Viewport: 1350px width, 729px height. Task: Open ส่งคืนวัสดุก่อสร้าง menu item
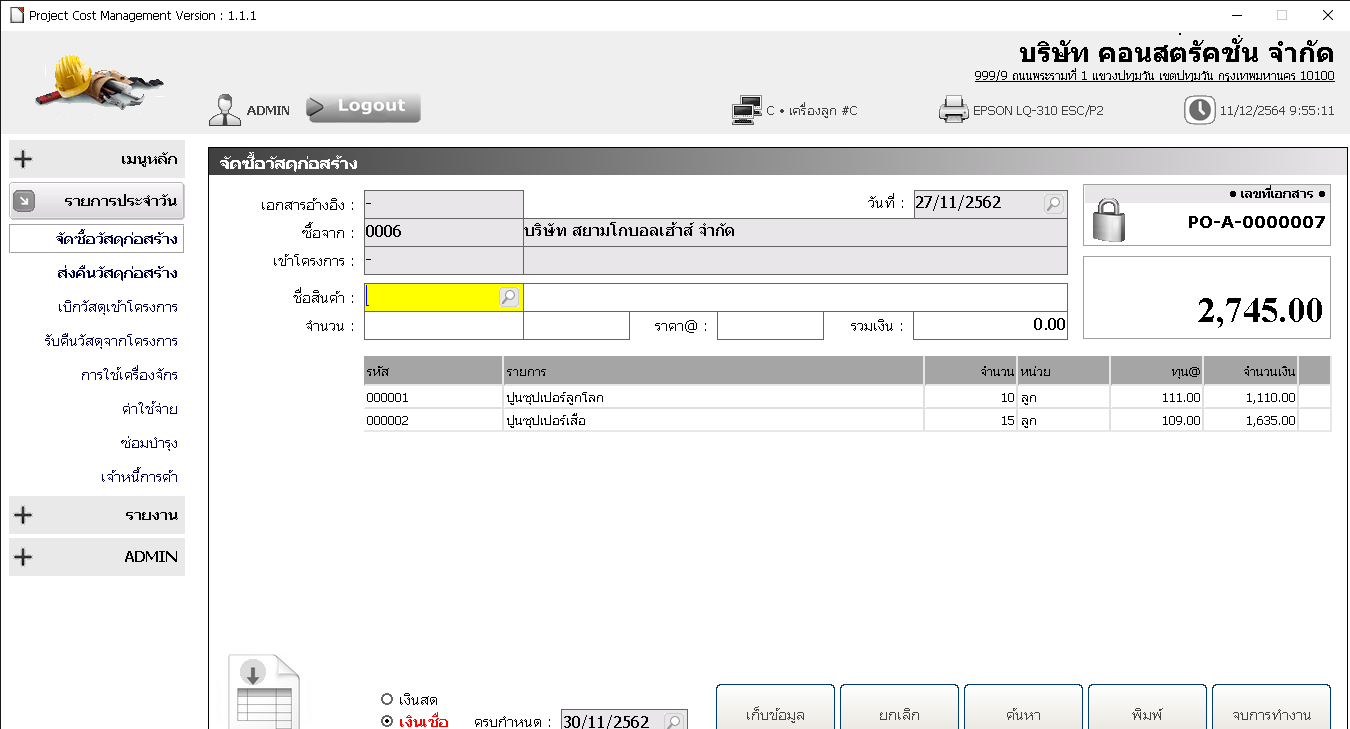pos(117,273)
